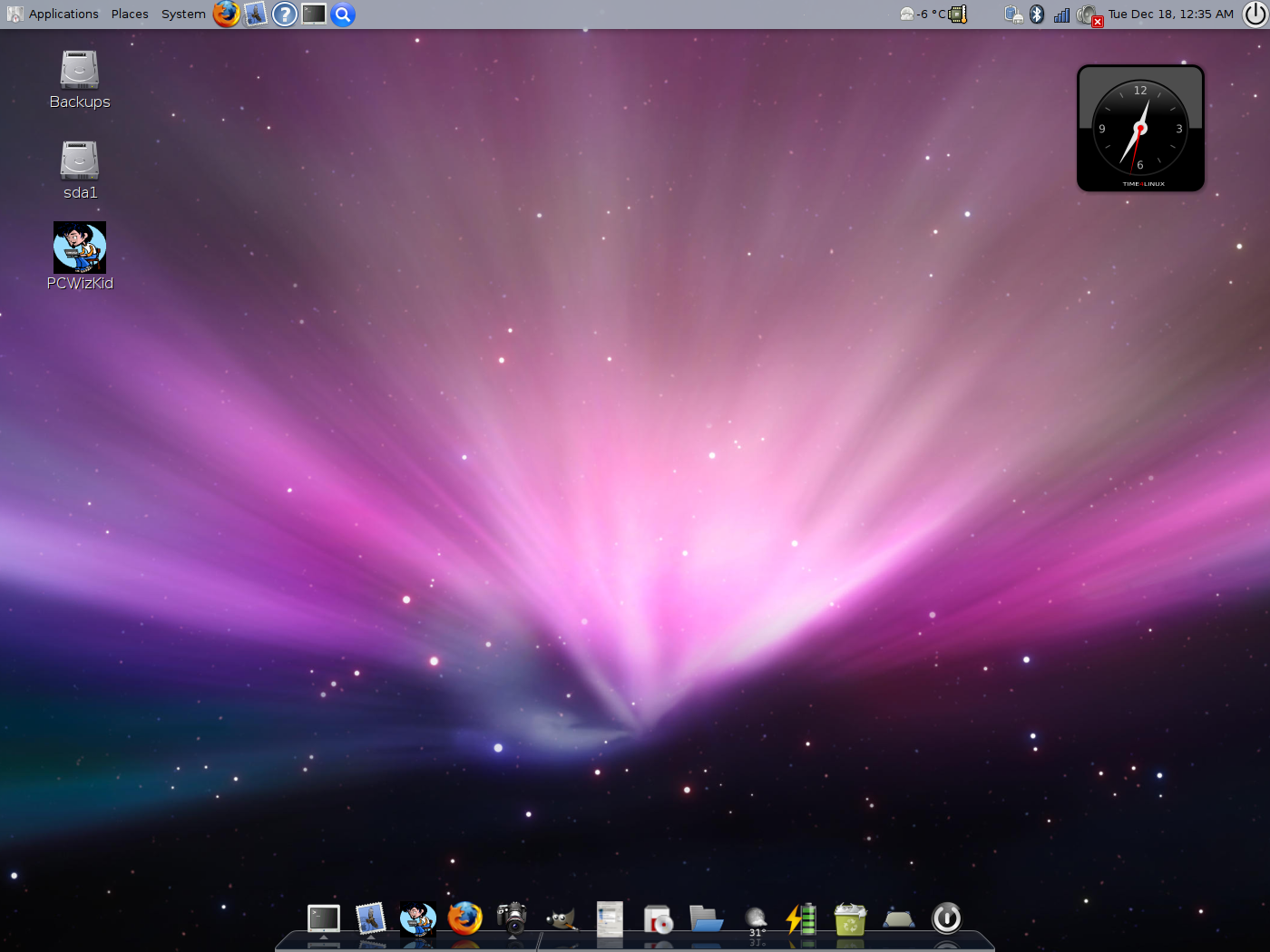1270x952 pixels.
Task: Click the "PCWizKid" desktop label
Action: point(80,284)
